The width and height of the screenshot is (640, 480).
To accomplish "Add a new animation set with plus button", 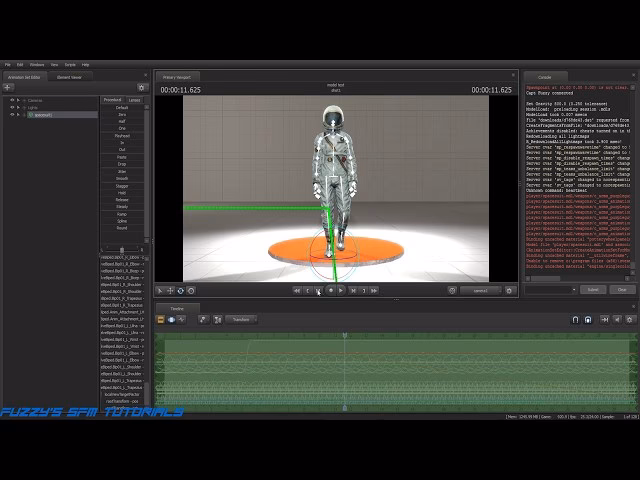I will [x=8, y=87].
